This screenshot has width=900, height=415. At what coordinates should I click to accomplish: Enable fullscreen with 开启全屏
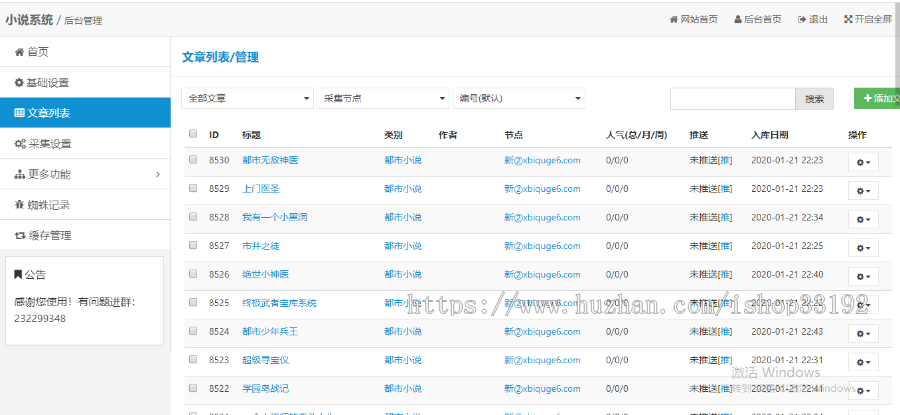(x=868, y=19)
